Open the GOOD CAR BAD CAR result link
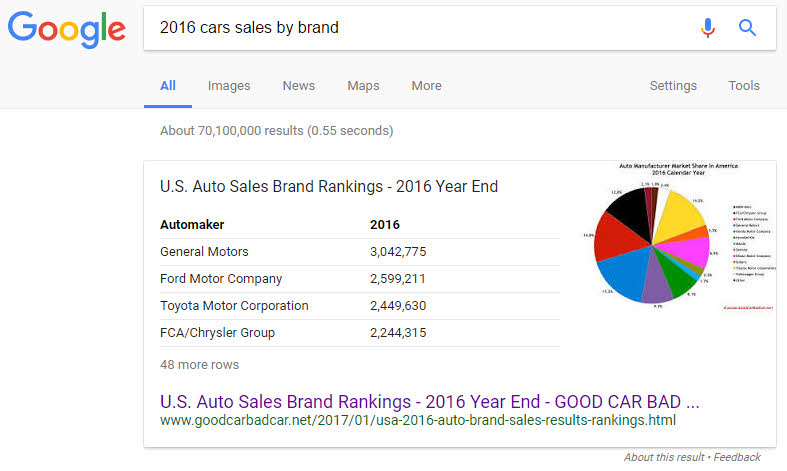This screenshot has width=787, height=471. [x=429, y=401]
